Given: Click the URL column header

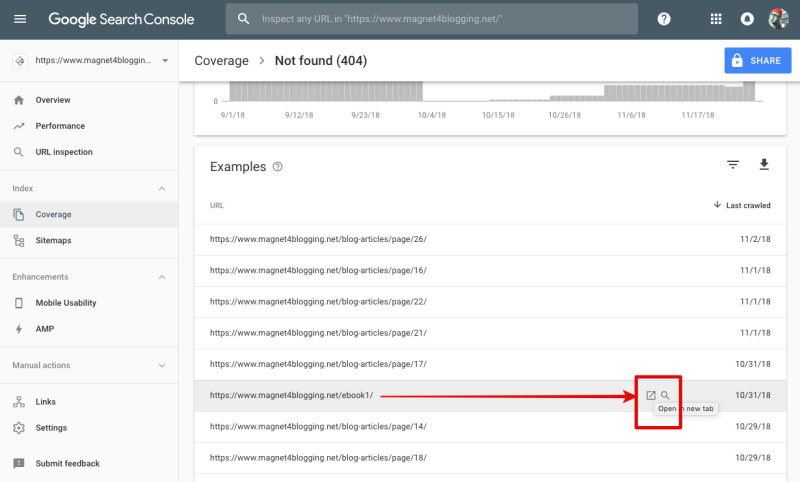Looking at the screenshot, I should tap(217, 206).
